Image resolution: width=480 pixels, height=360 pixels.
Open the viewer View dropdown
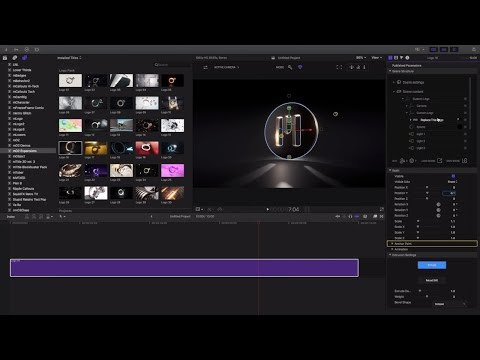tap(377, 58)
